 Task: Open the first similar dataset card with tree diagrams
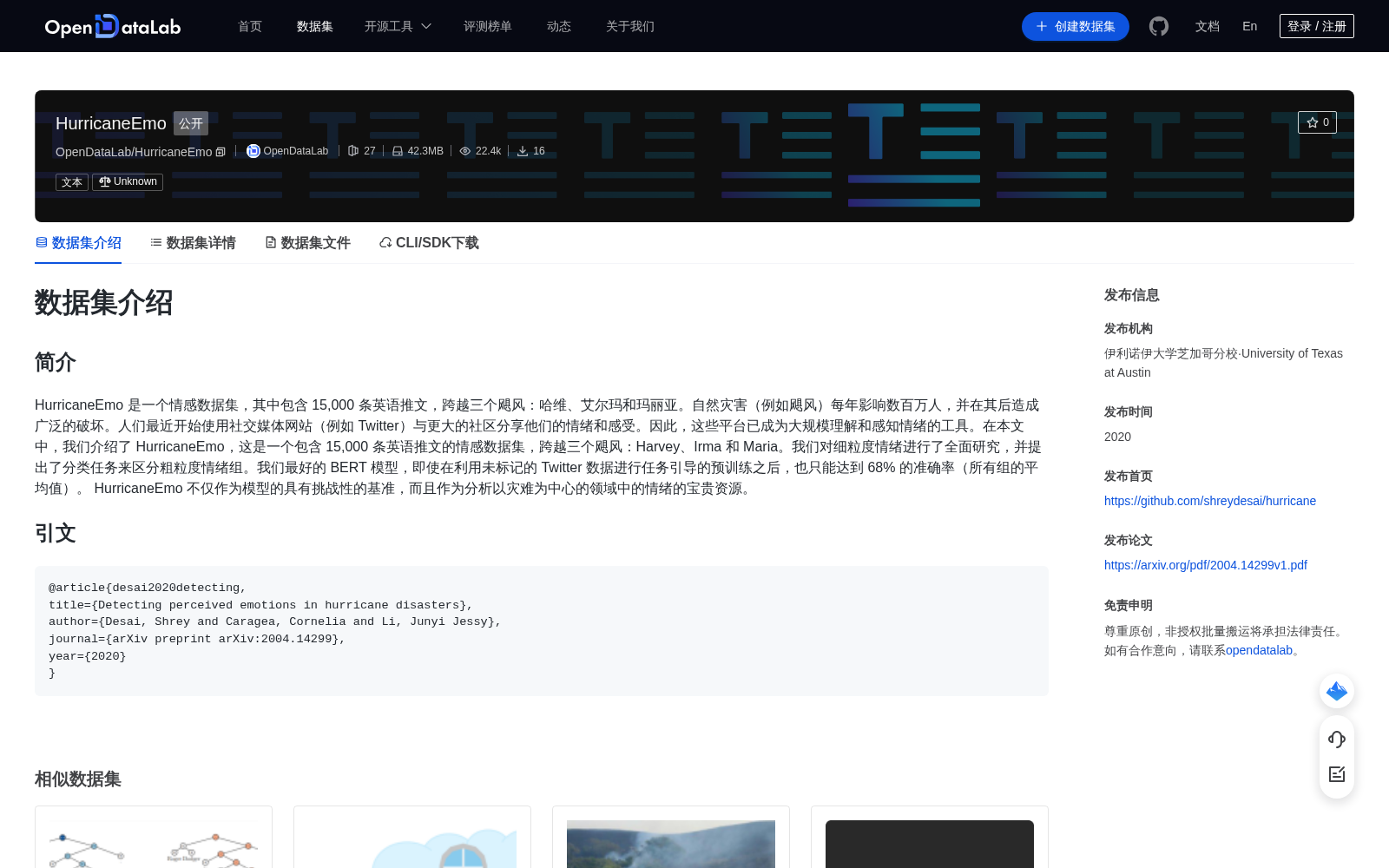(x=154, y=837)
